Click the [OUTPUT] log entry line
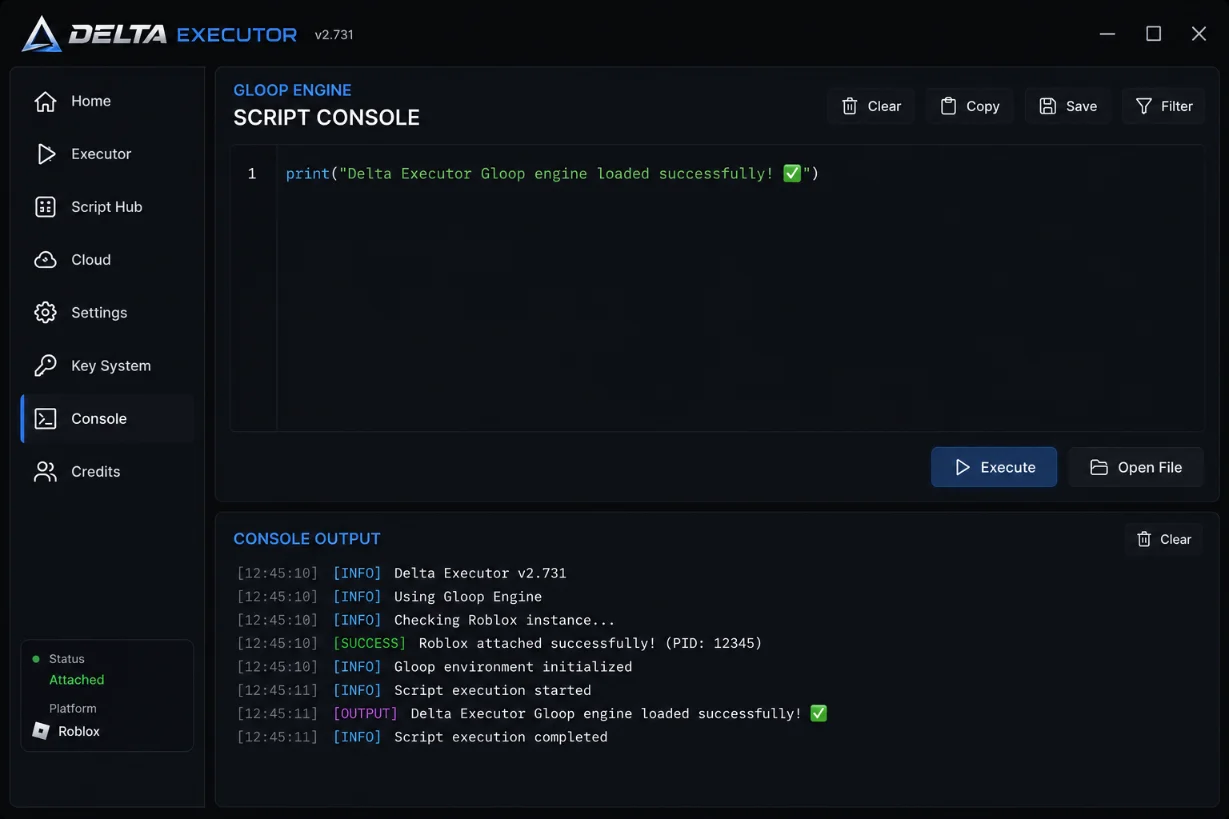 pyautogui.click(x=532, y=713)
